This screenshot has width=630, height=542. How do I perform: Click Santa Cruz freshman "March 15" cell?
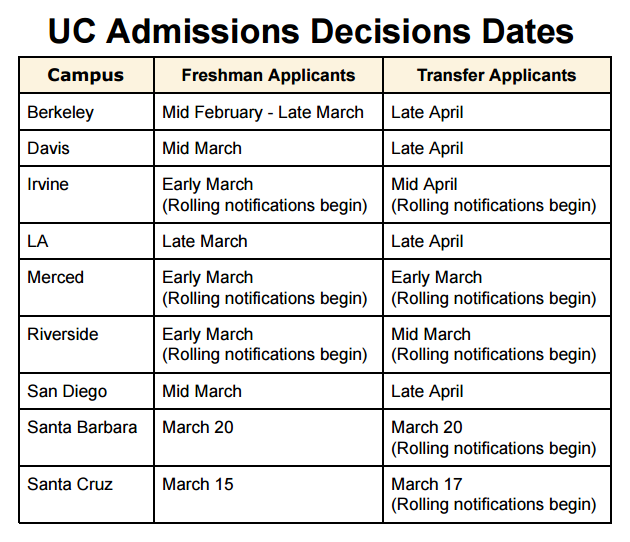pos(198,484)
